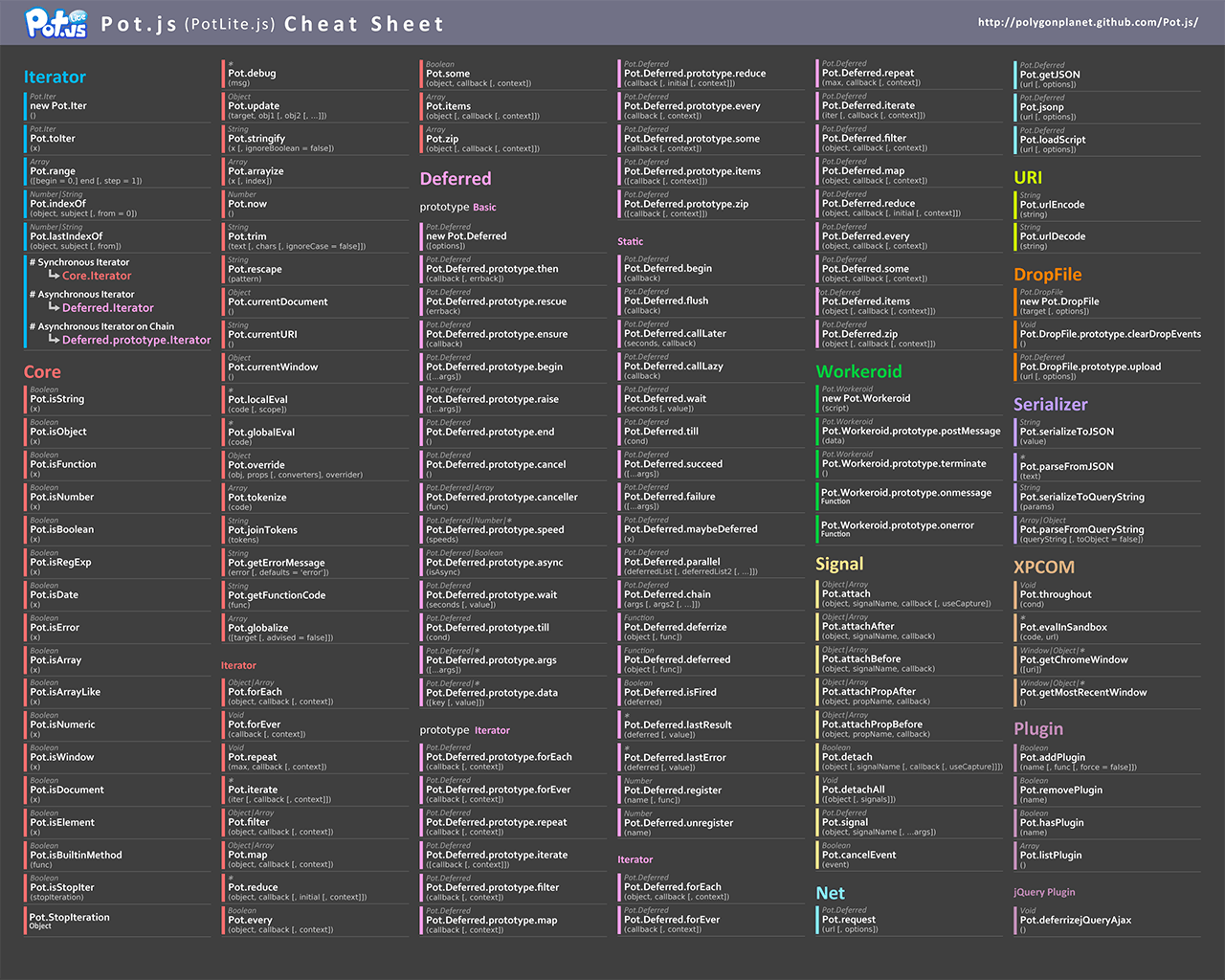Screen dimensions: 1225x980
Task: Follow the Deferred.prototype.Iterator reference
Action: [137, 340]
